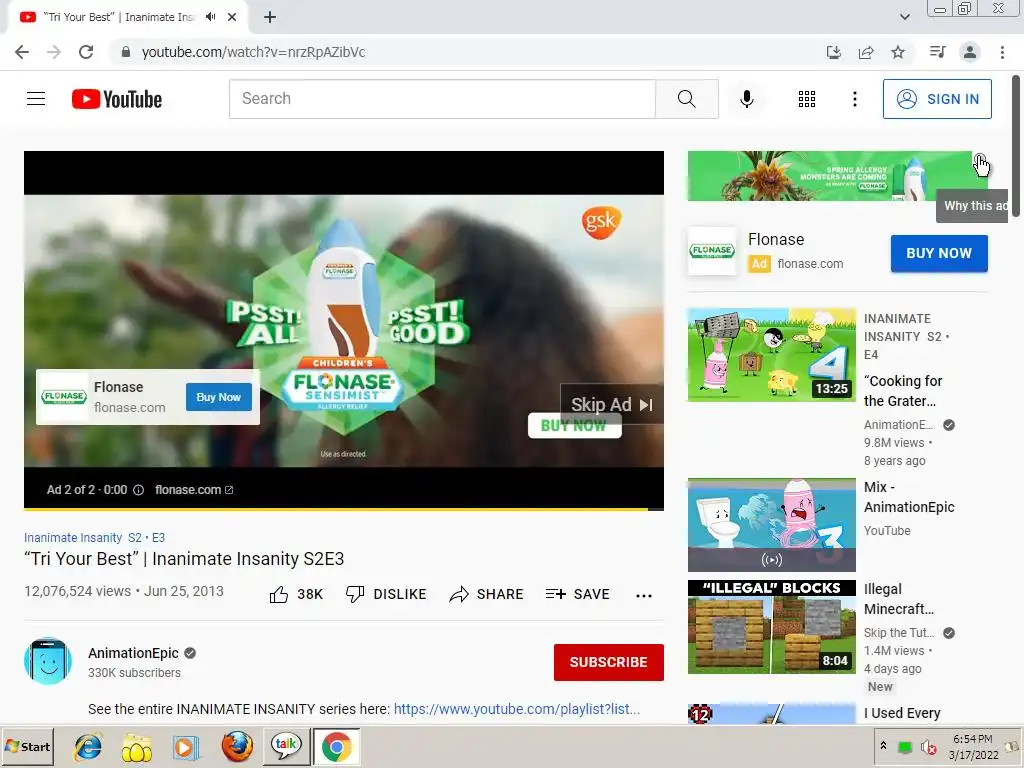Visit flonase.com link under the video

point(194,490)
